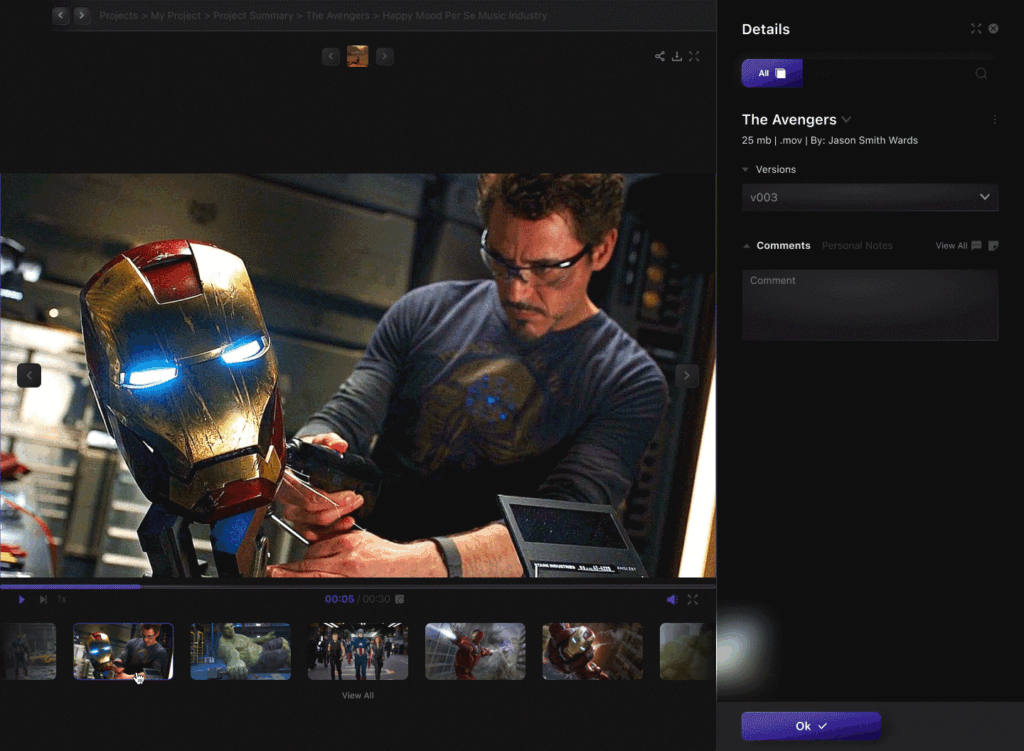1024x751 pixels.
Task: Open The Avengers in the breadcrumb
Action: (x=338, y=15)
